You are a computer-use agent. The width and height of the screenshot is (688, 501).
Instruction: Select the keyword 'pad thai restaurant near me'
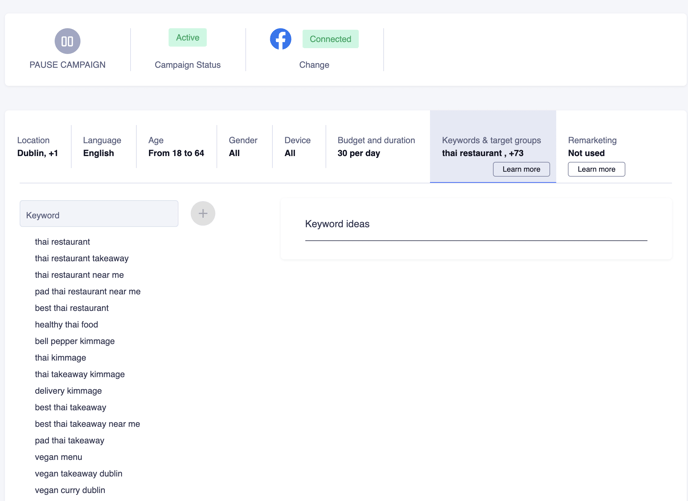coord(88,292)
